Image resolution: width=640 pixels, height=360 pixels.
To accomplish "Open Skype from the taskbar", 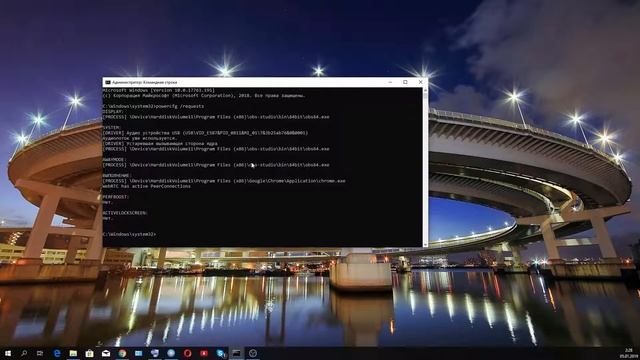I will pyautogui.click(x=221, y=353).
